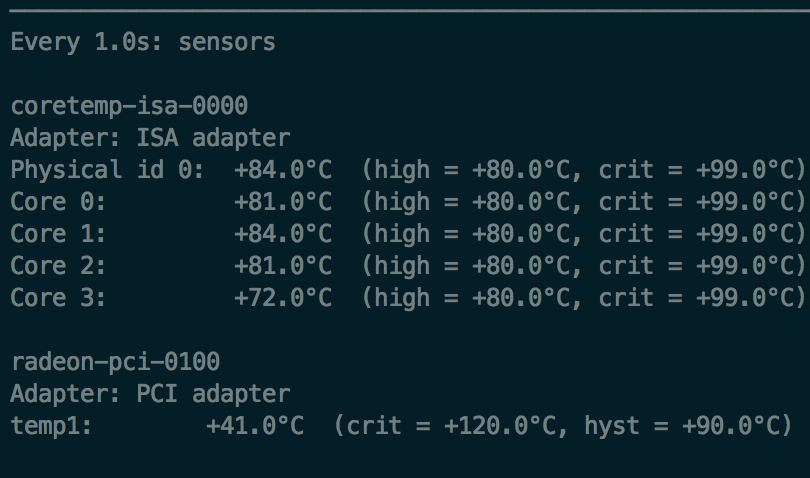Click the hyst = +90.0°C value

688,426
